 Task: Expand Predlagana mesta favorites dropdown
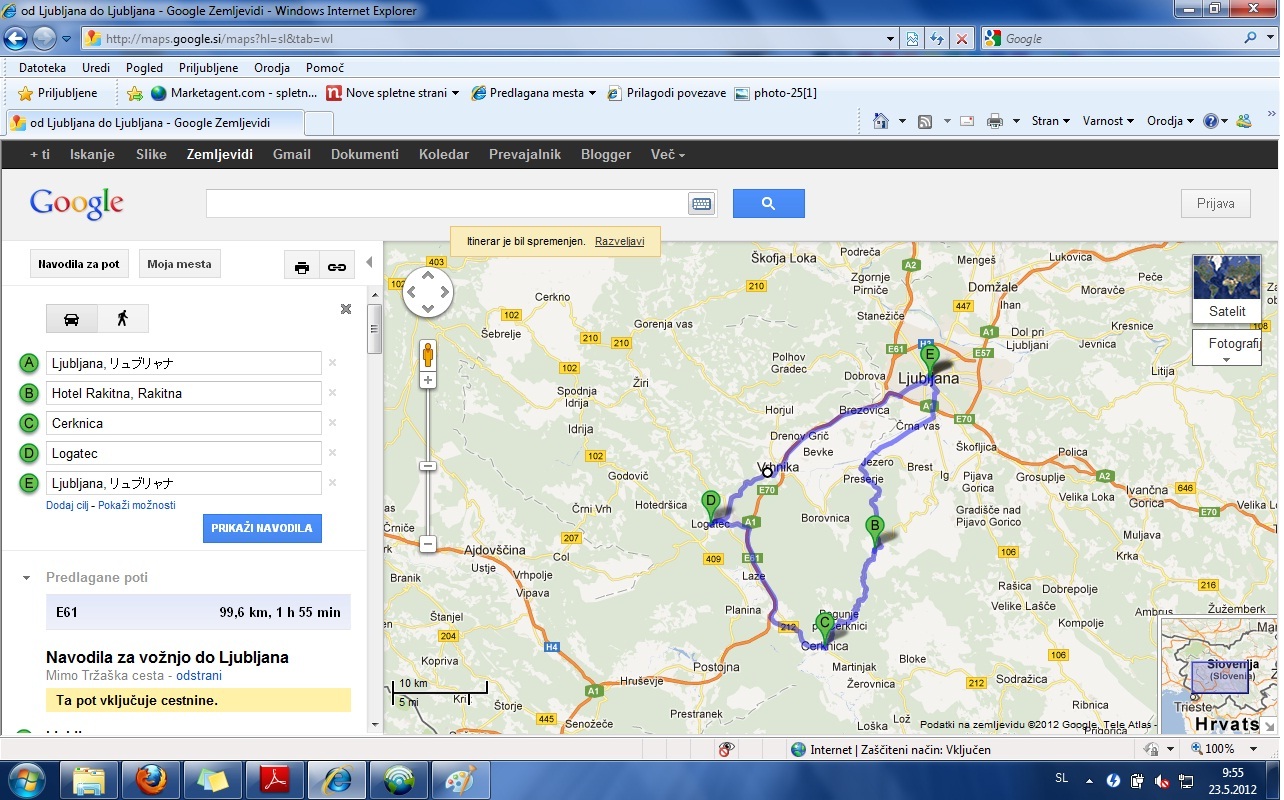point(592,93)
